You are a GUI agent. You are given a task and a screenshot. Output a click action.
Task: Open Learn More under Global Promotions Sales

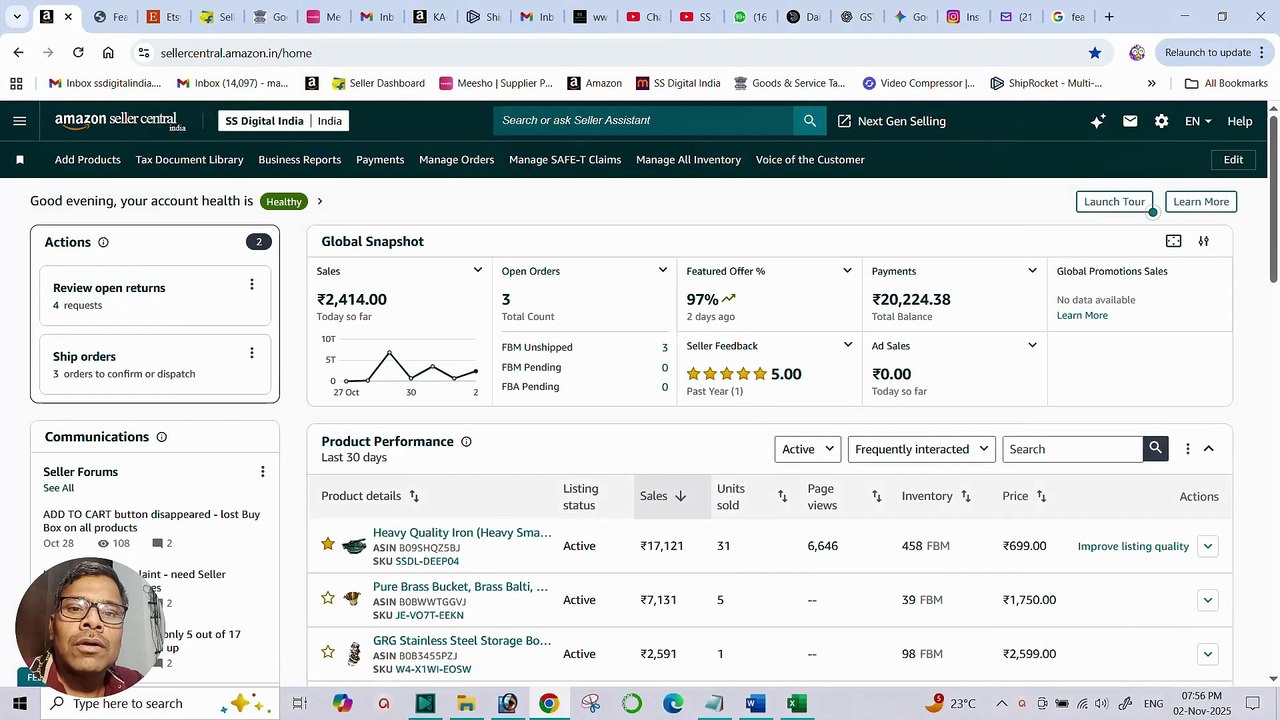click(1082, 315)
